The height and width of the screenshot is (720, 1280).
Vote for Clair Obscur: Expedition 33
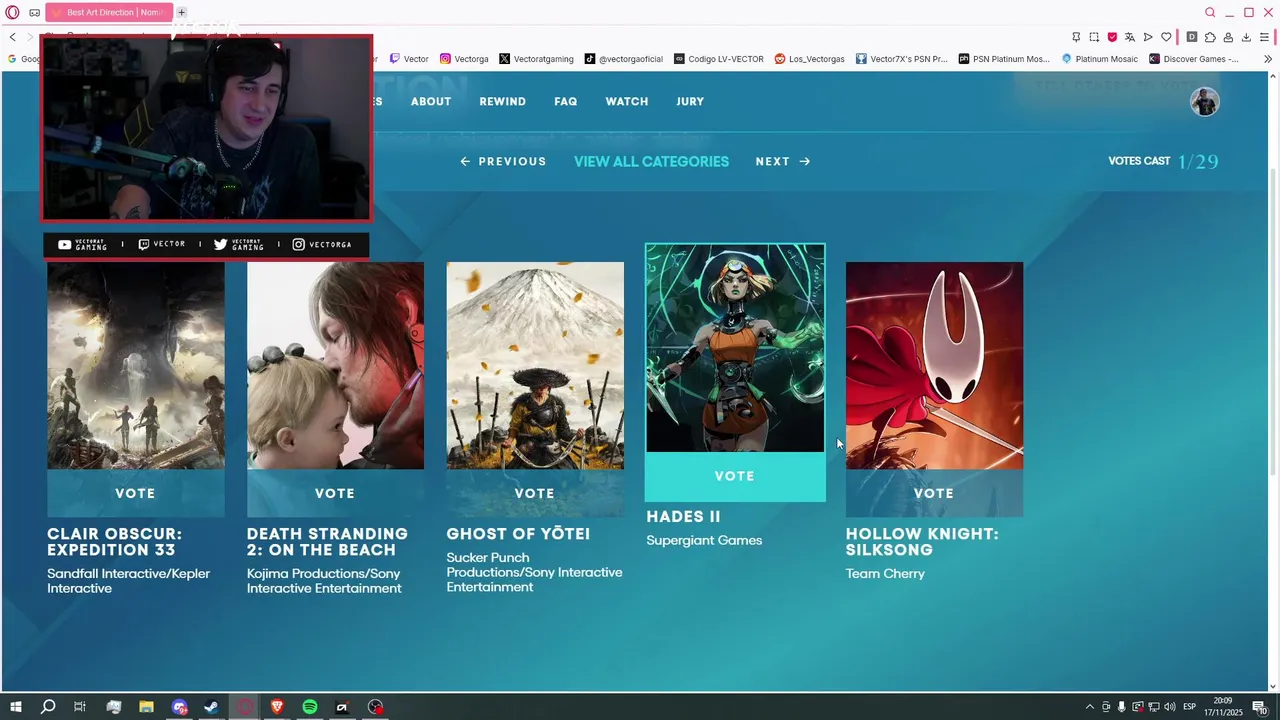tap(135, 494)
